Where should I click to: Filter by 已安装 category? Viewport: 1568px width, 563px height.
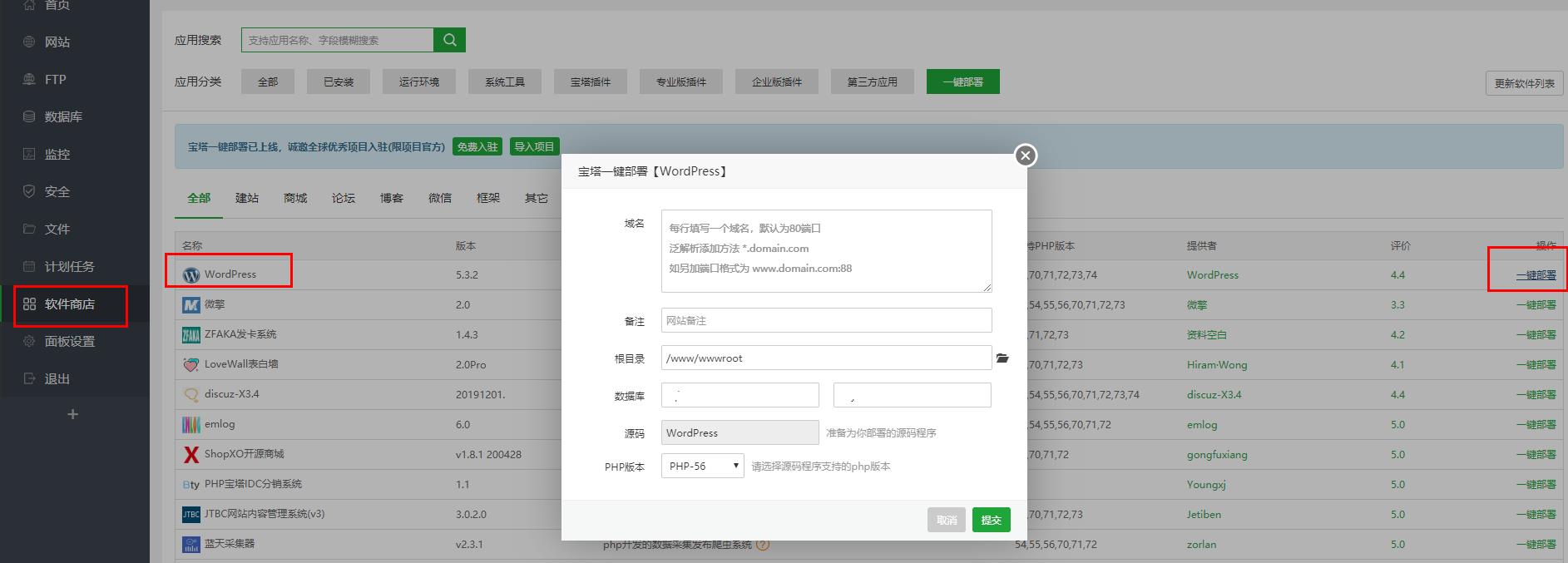(x=339, y=81)
